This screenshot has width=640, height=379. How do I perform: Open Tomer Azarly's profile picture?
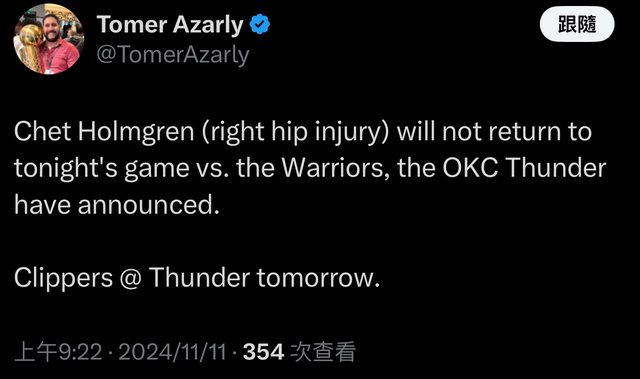coord(49,39)
